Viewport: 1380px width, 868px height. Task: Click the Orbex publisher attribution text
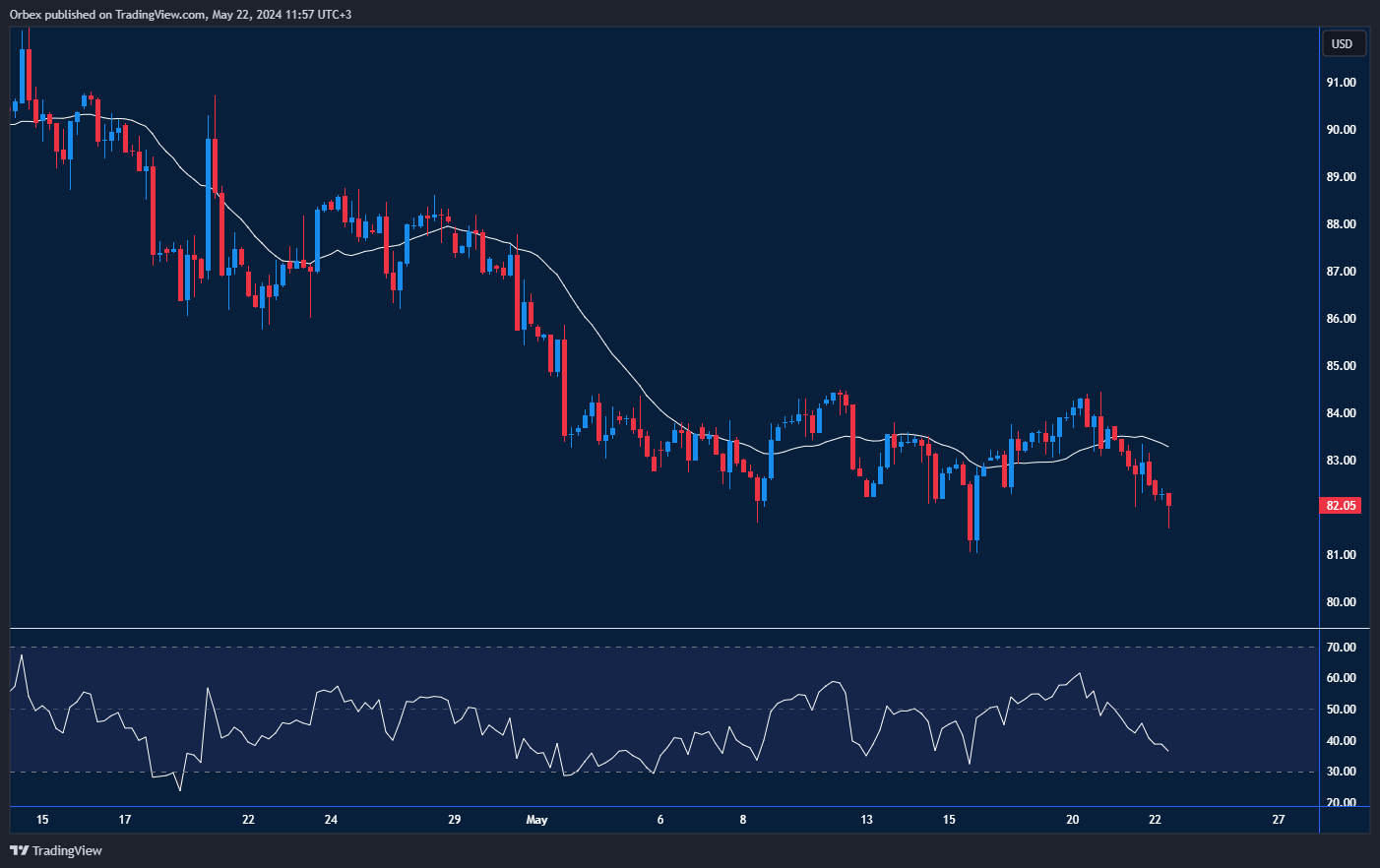25,14
